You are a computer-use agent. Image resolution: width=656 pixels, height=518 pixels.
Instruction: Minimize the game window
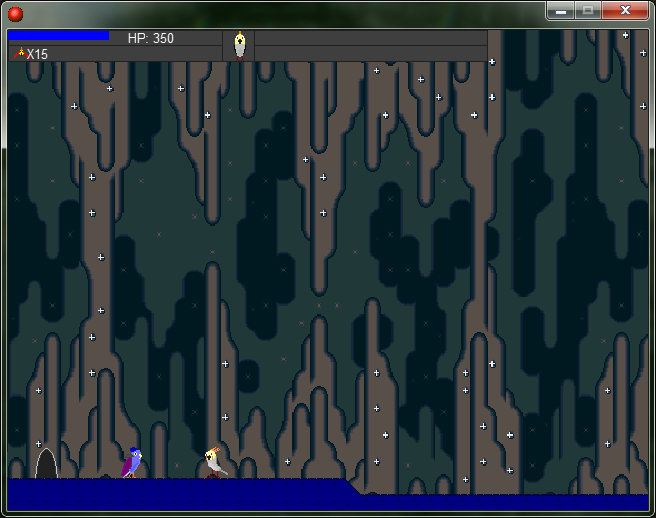(x=561, y=10)
